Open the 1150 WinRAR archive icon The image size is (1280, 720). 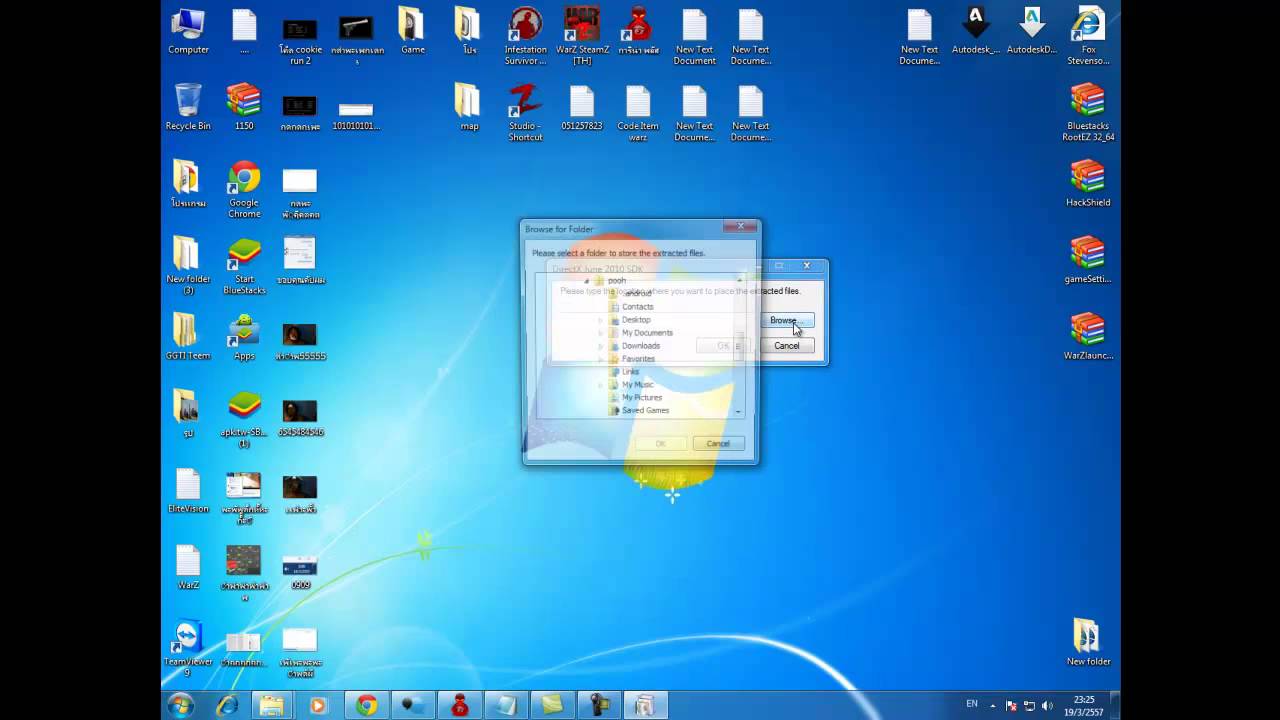coord(244,108)
